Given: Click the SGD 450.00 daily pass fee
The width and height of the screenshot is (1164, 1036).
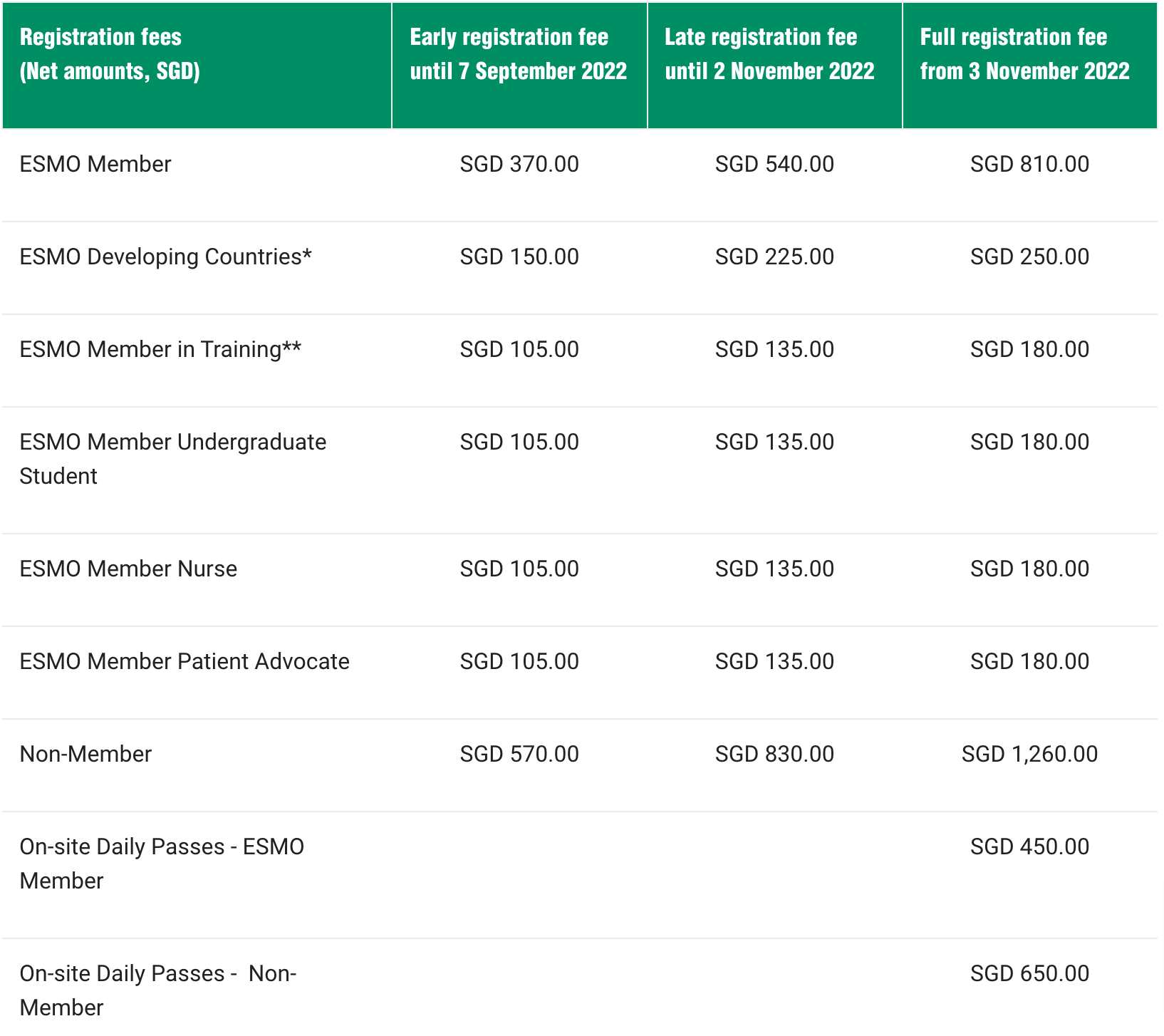Looking at the screenshot, I should coord(1029,847).
